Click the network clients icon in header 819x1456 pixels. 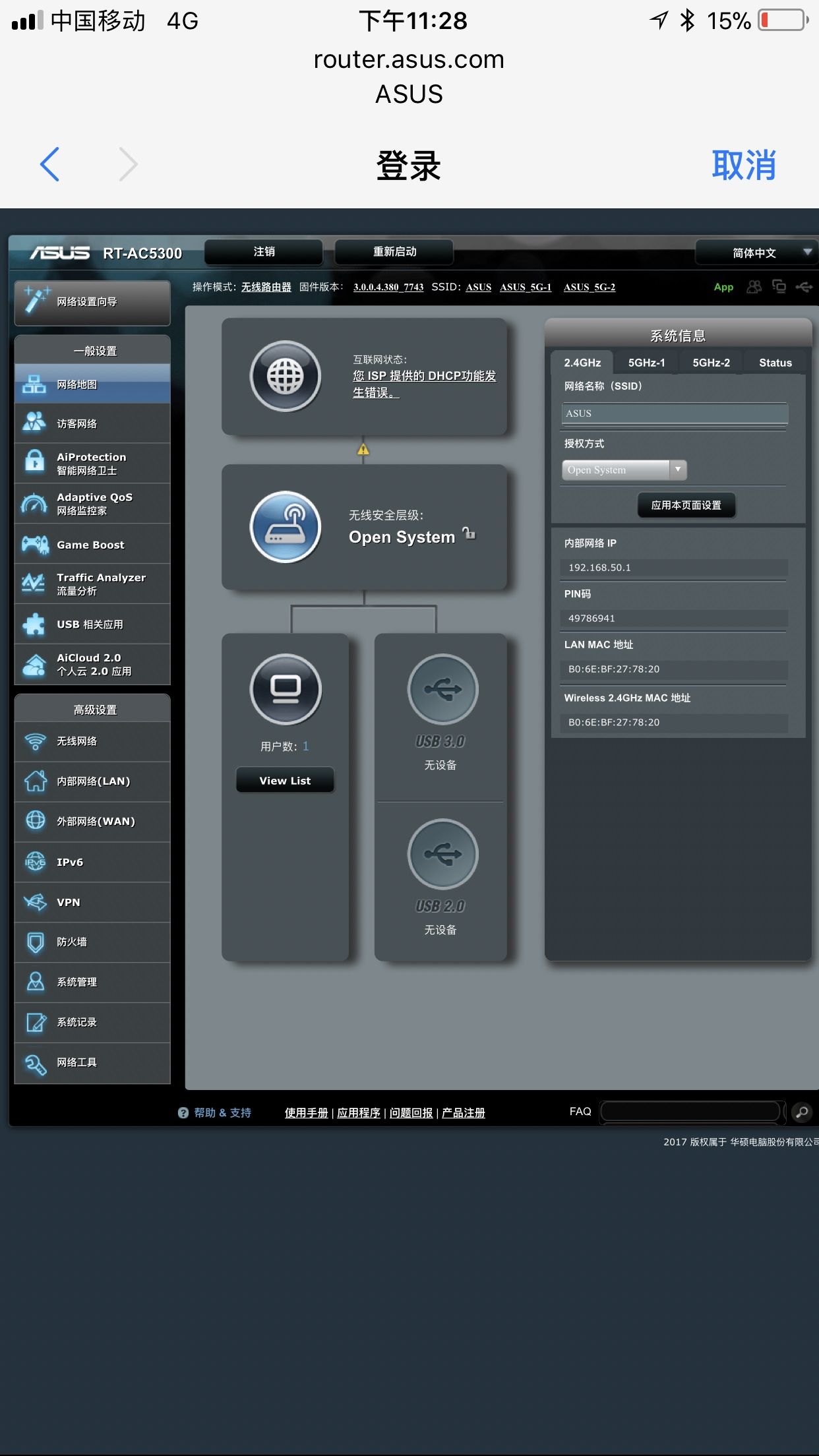point(779,286)
